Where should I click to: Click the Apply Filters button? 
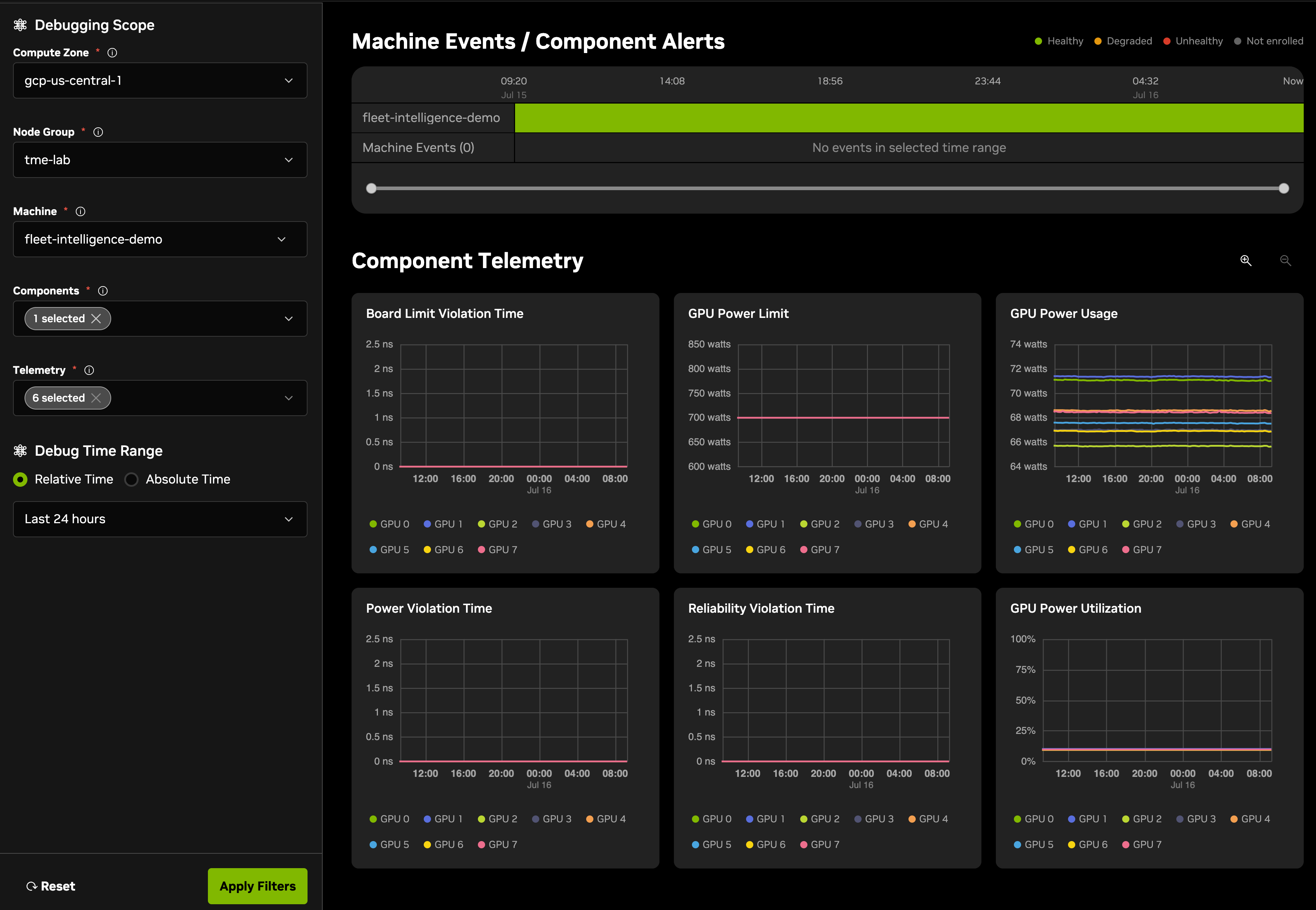(258, 886)
